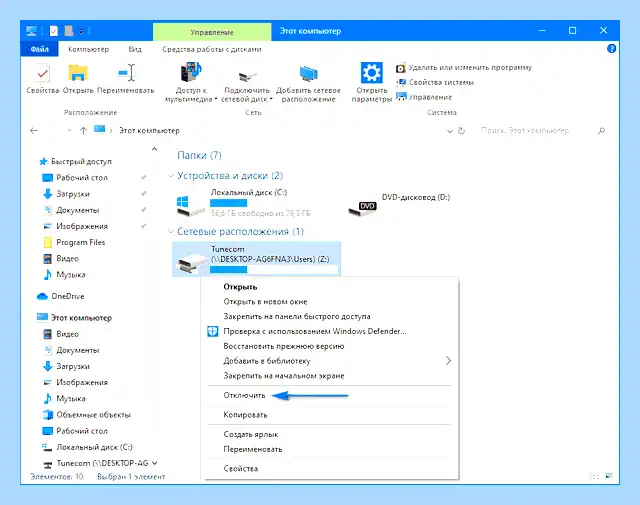Viewport: 640px width, 505px height.
Task: Switch to the Компьютер ribbon tab
Action: coord(89,49)
